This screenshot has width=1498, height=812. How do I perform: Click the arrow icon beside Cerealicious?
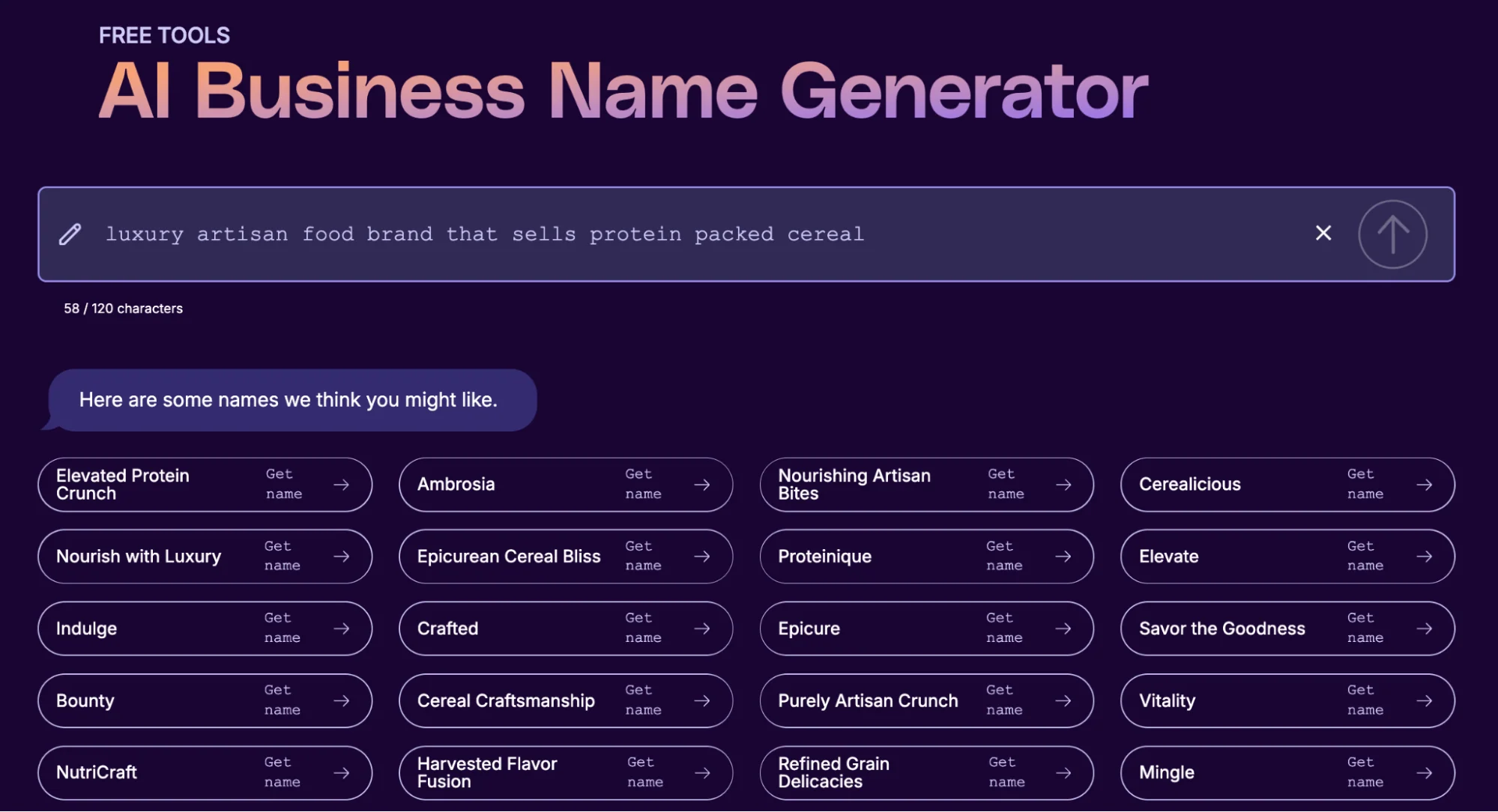click(1425, 485)
